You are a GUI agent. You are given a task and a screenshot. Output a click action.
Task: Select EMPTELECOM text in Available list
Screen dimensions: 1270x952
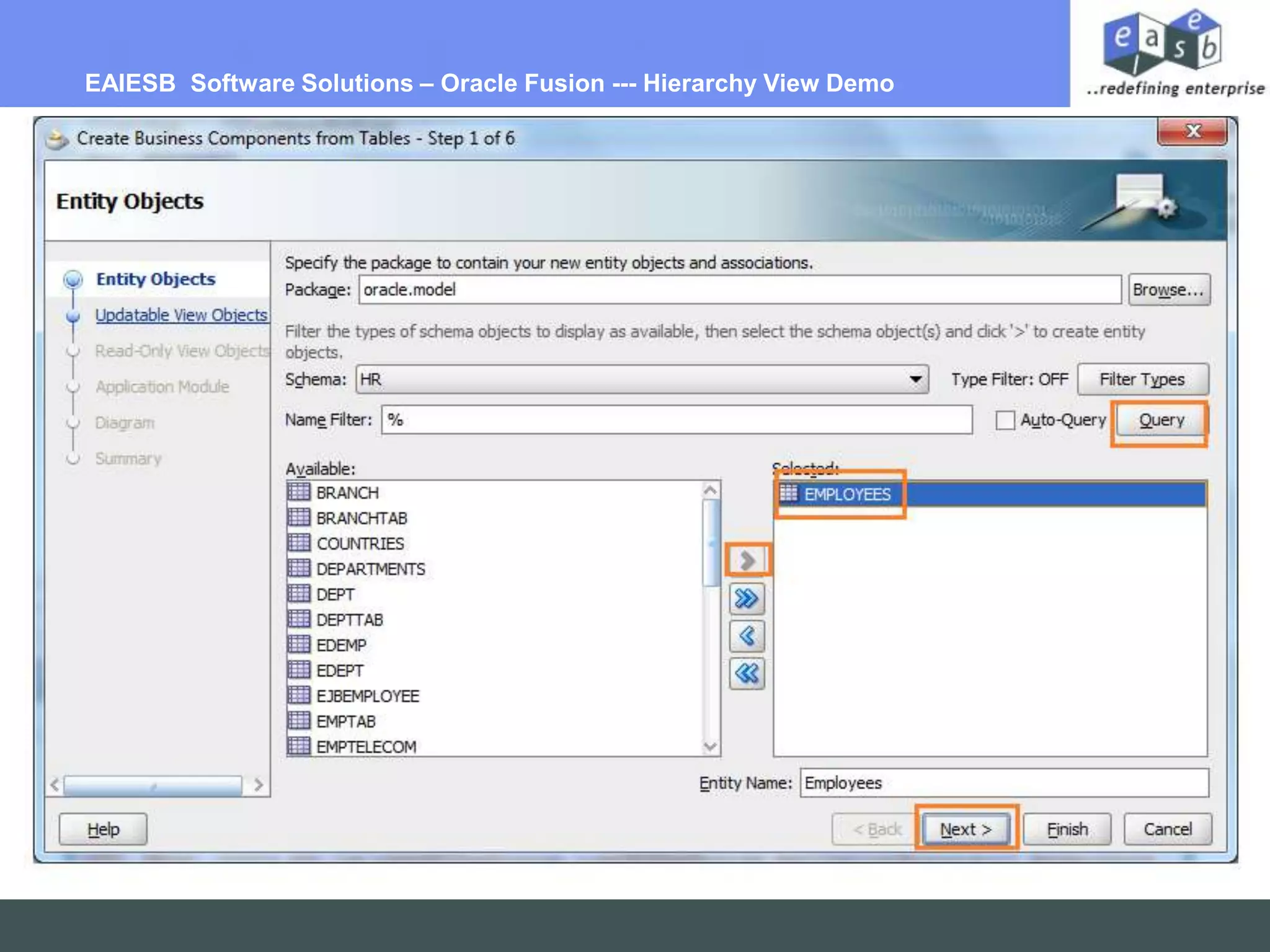point(366,747)
